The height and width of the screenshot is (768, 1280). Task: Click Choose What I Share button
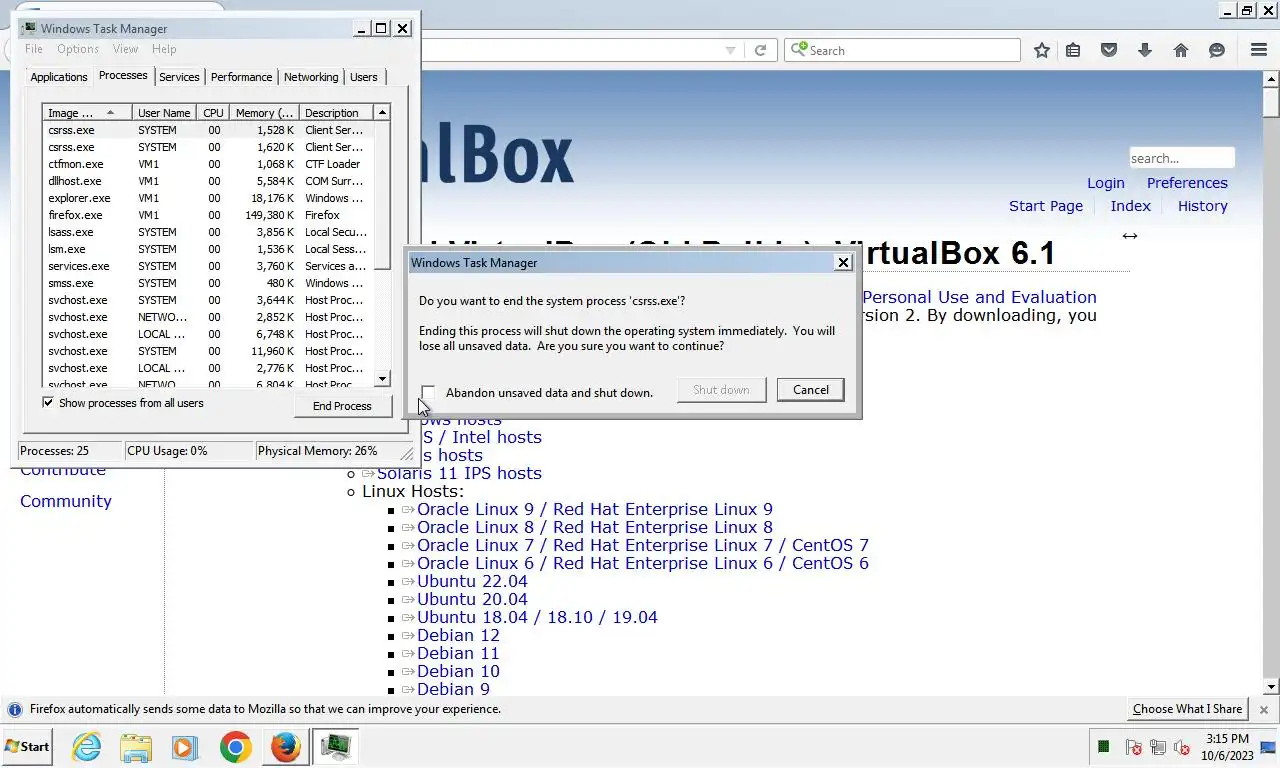coord(1187,709)
